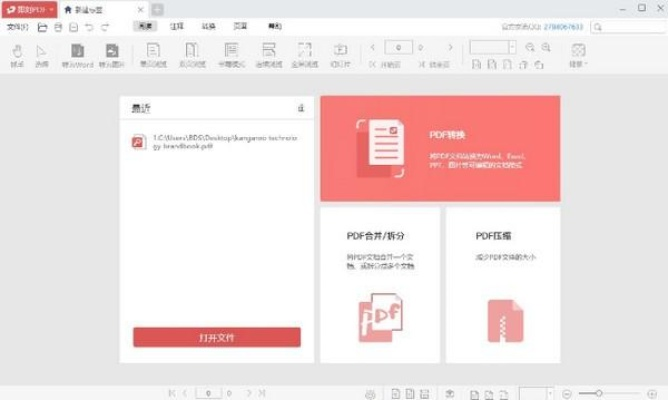The width and height of the screenshot is (668, 400).
Task: Click the zoom out magnifier in the top toolbar
Action: [x=530, y=47]
